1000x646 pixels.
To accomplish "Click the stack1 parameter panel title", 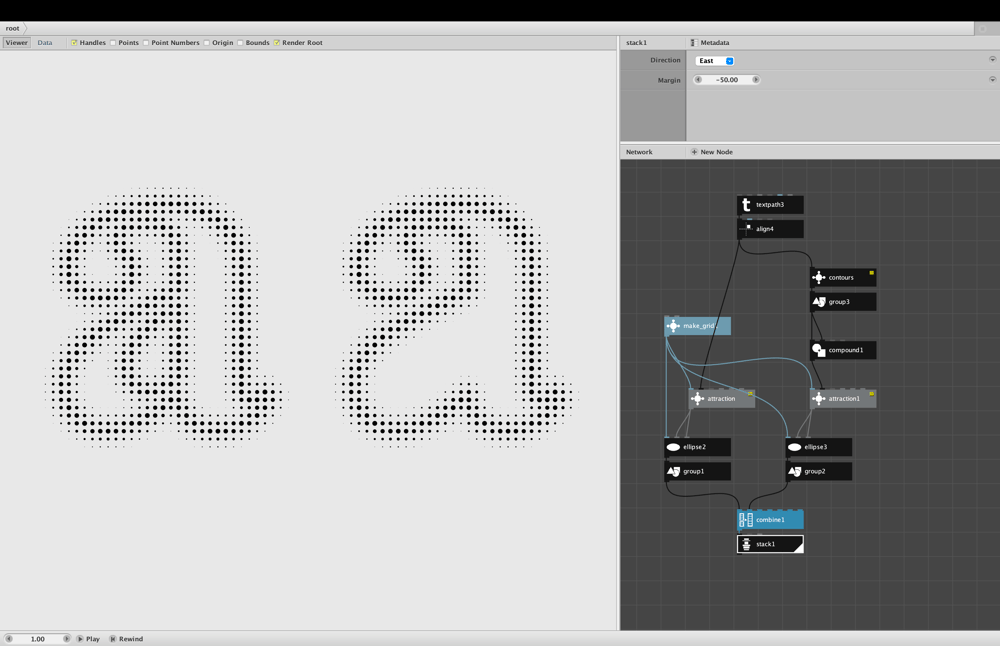I will 636,43.
